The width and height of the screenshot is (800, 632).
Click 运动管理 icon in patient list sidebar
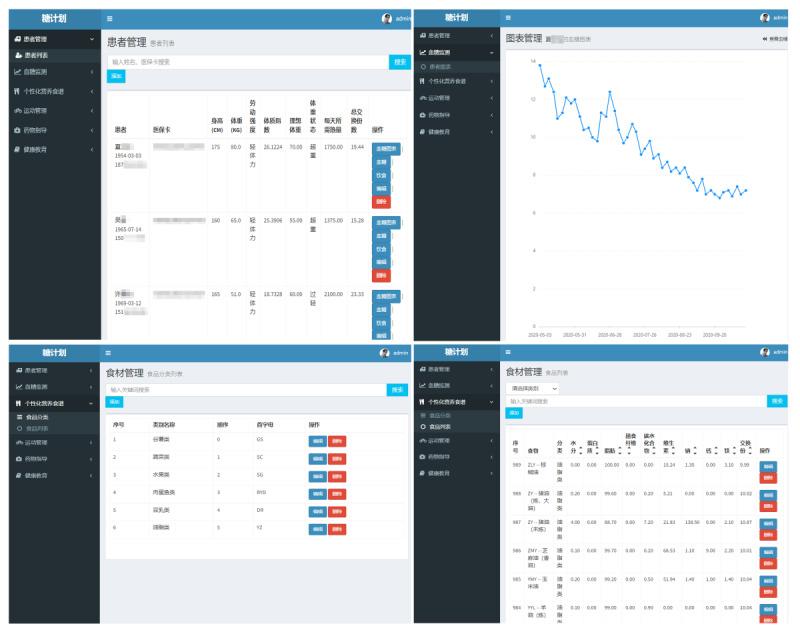[16, 111]
